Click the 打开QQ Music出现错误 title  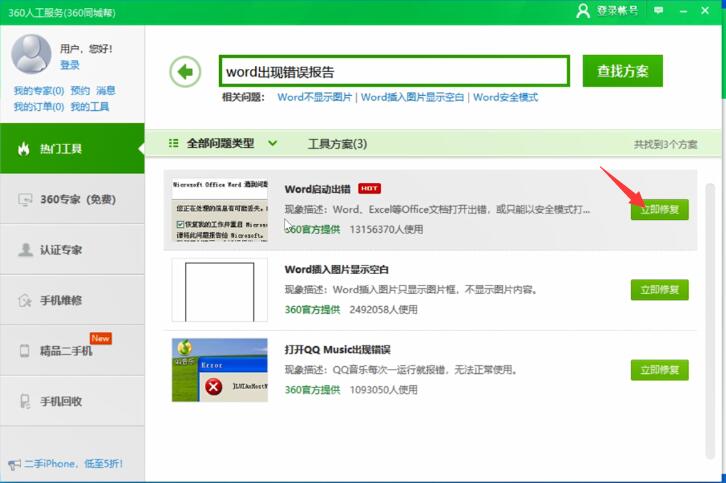click(x=338, y=349)
